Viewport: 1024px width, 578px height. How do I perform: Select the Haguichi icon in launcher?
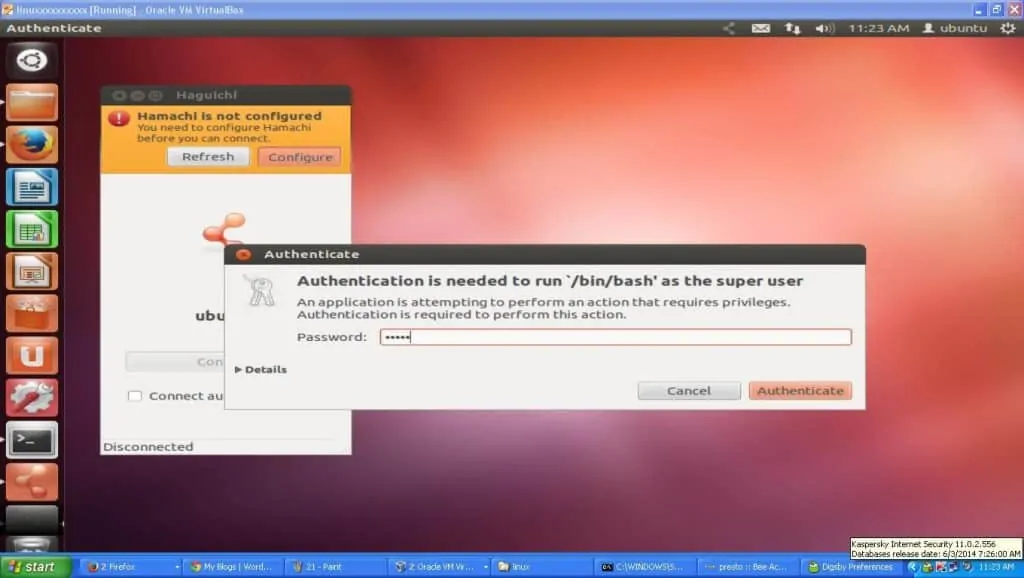(32, 482)
